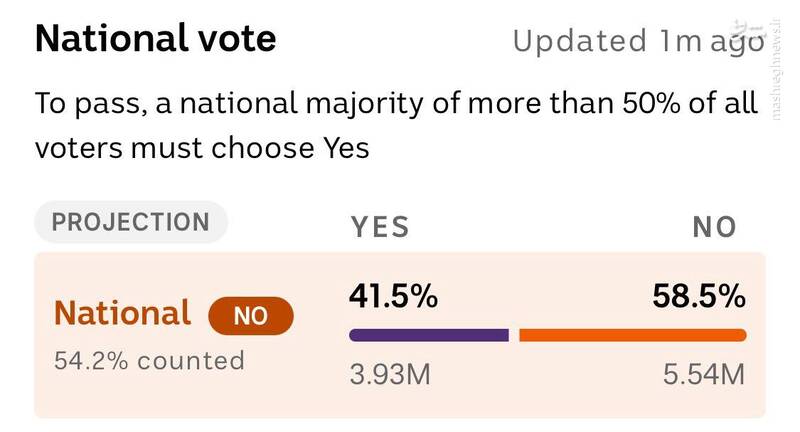Select the PROJECTION badge
The width and height of the screenshot is (800, 432).
131,222
